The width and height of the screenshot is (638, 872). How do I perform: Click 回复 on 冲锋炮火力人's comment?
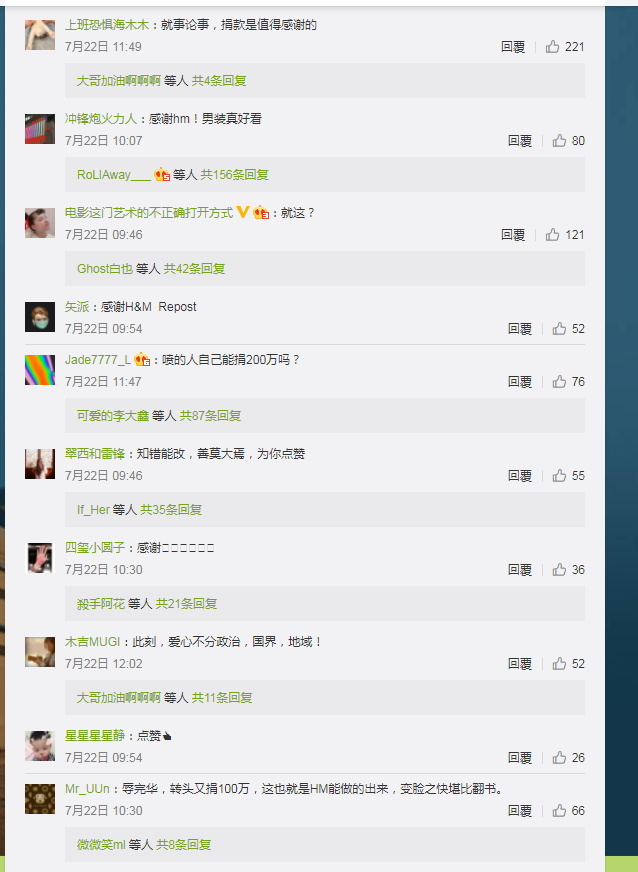click(520, 141)
